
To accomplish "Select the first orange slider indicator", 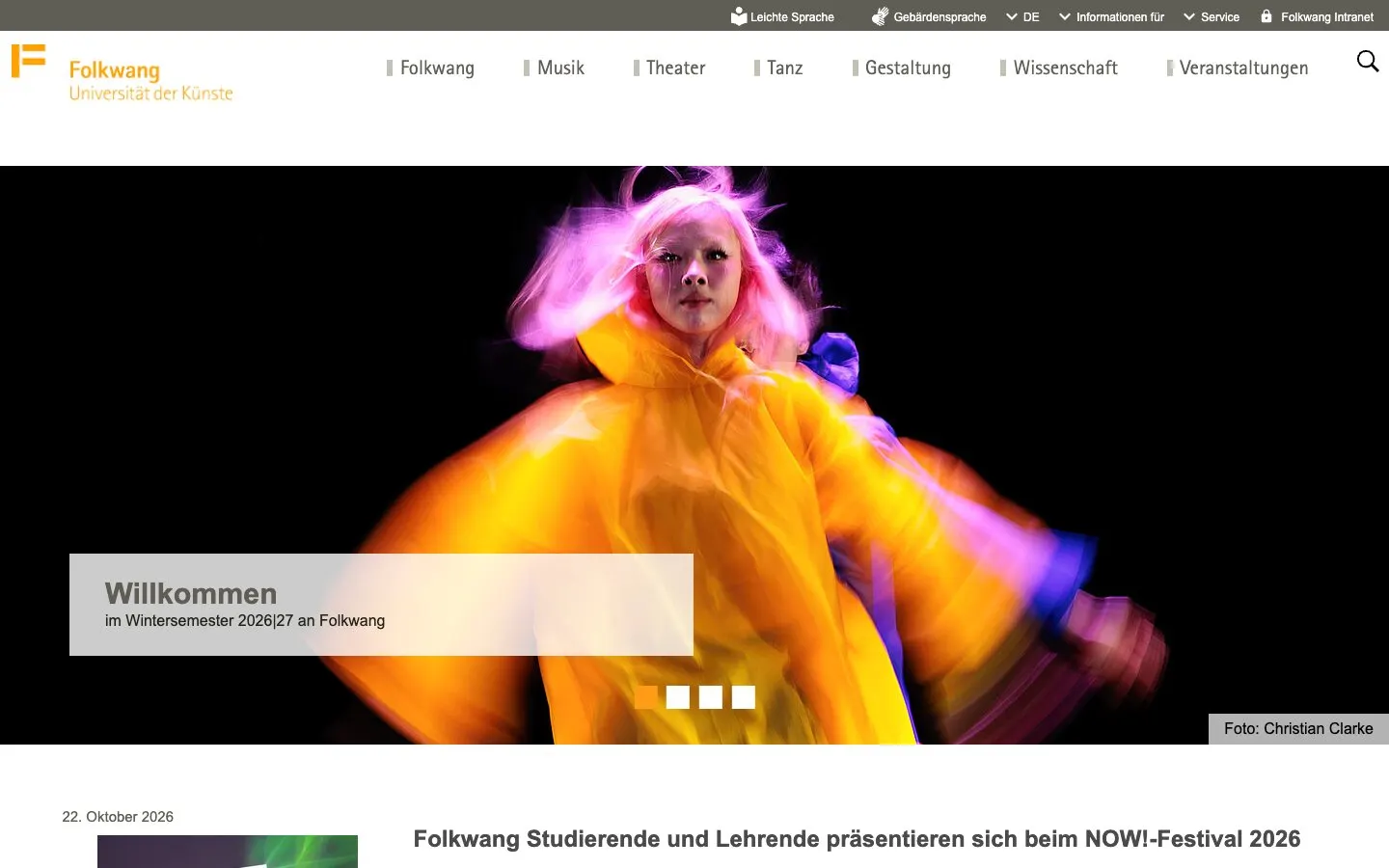I will coord(645,697).
